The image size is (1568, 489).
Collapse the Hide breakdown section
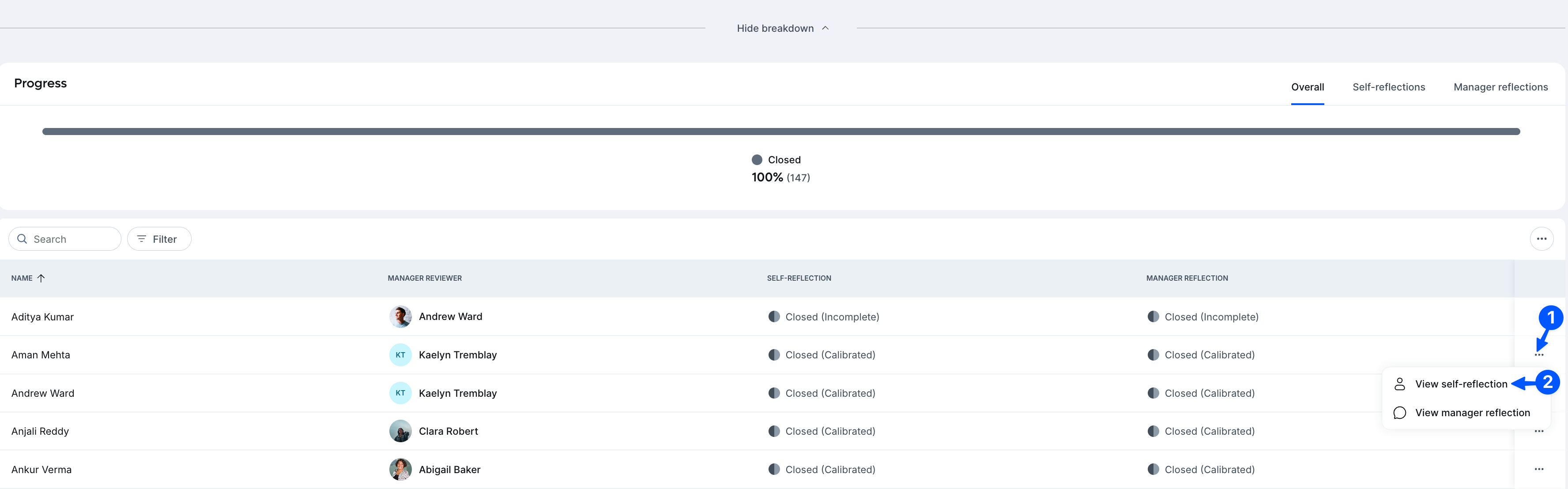coord(782,28)
